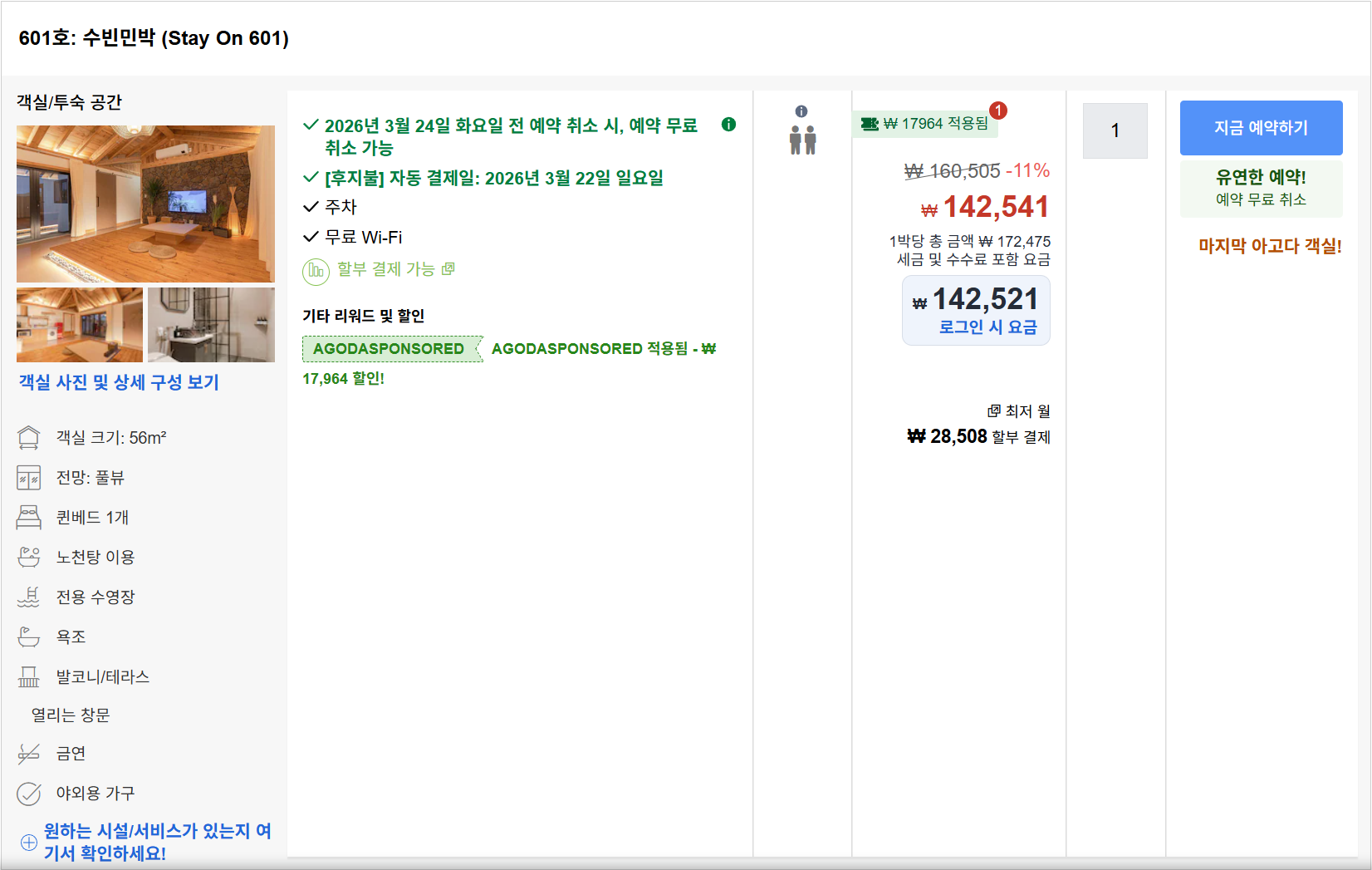
Task: Click the green checkmark beside free cancellation
Action: pos(311,125)
